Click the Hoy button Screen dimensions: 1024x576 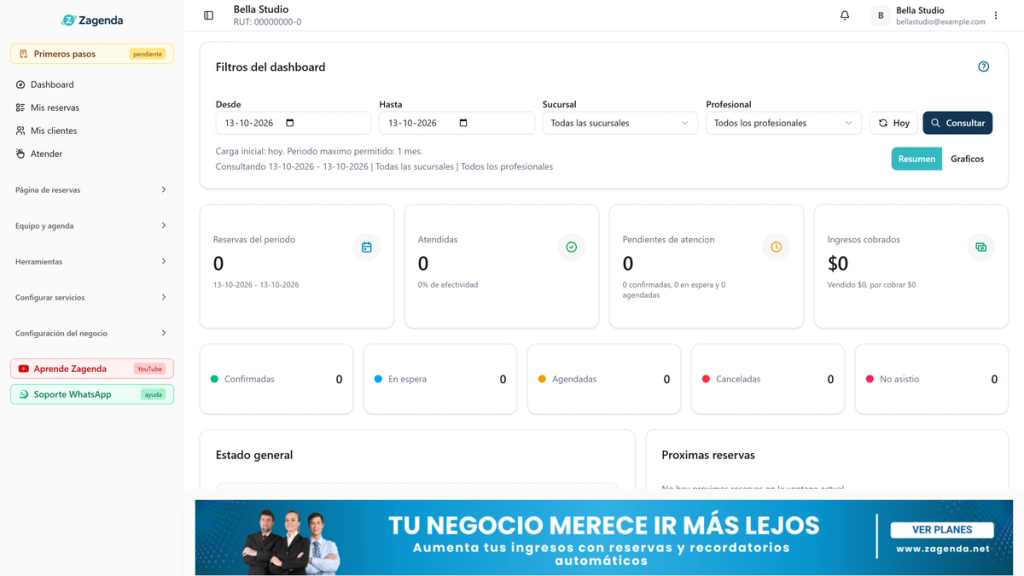coord(893,123)
